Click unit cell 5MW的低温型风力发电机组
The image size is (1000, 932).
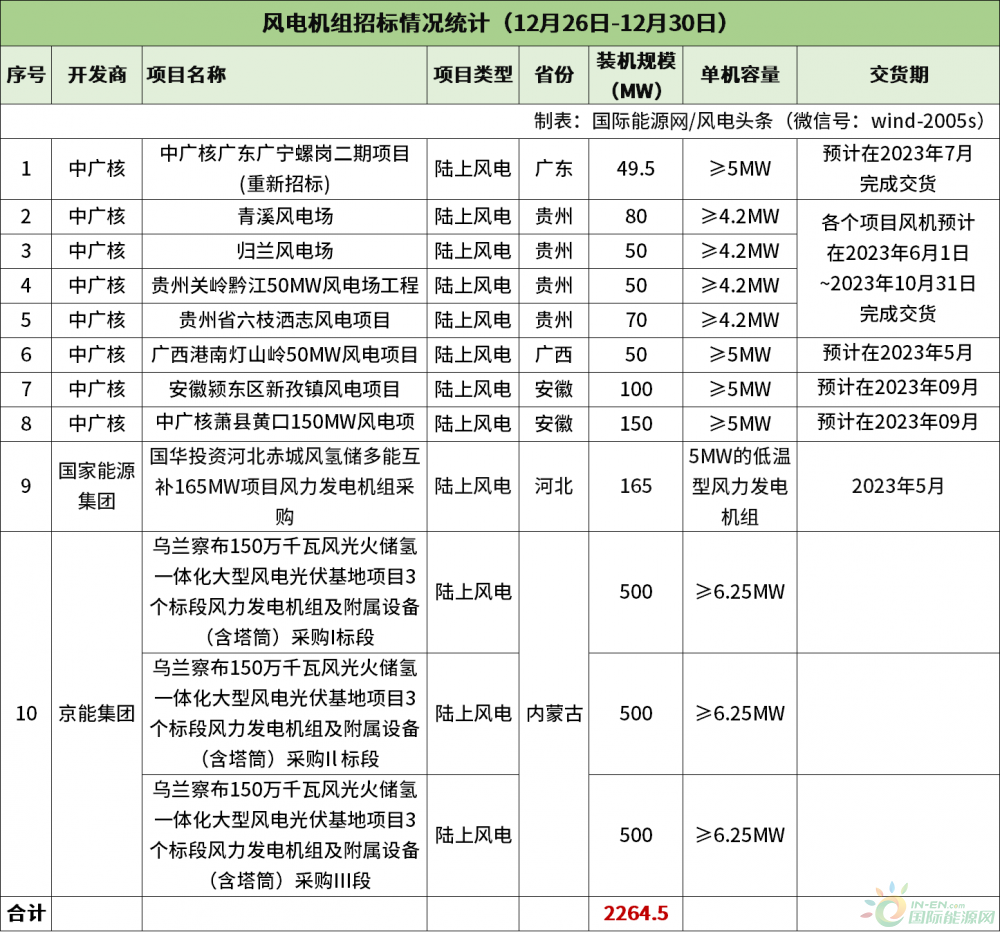pyautogui.click(x=740, y=486)
